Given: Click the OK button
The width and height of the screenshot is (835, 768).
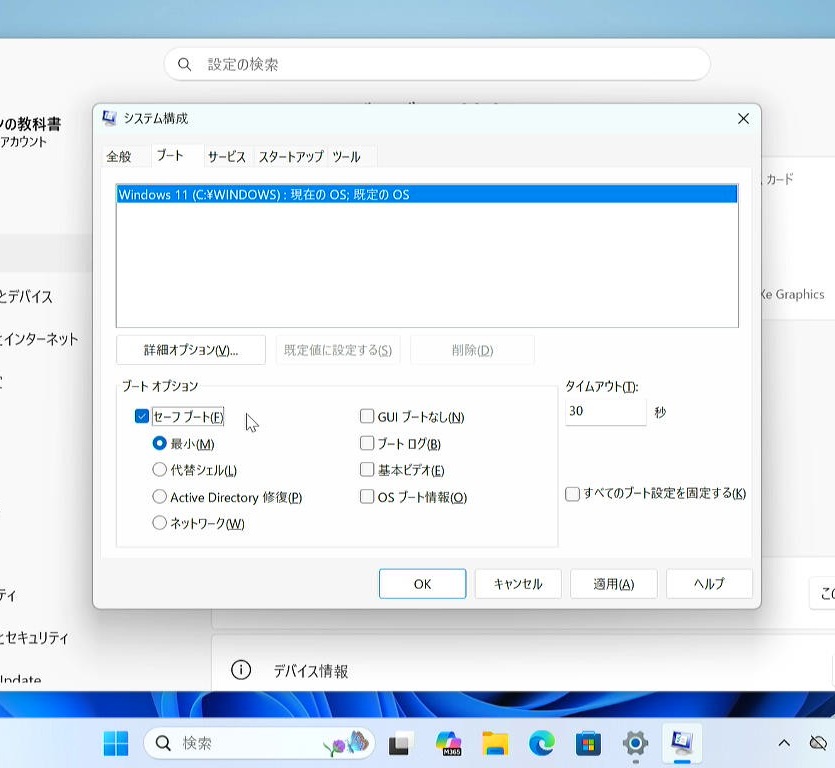Looking at the screenshot, I should (422, 584).
